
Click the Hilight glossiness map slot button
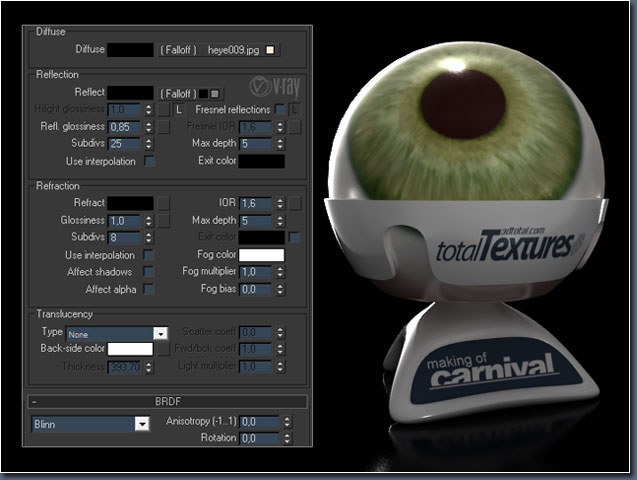(164, 110)
